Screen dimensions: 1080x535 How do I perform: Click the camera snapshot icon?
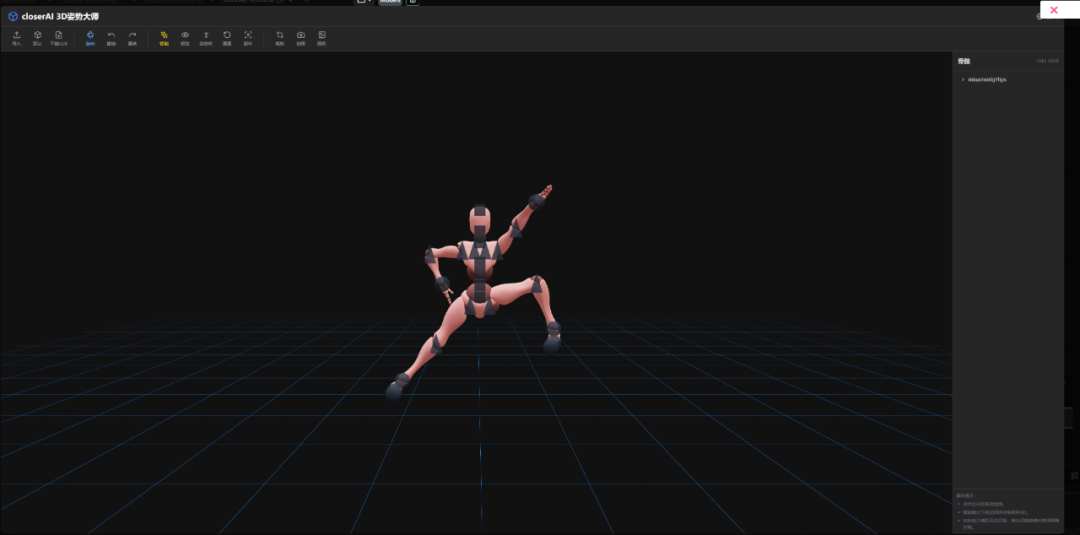coord(301,35)
